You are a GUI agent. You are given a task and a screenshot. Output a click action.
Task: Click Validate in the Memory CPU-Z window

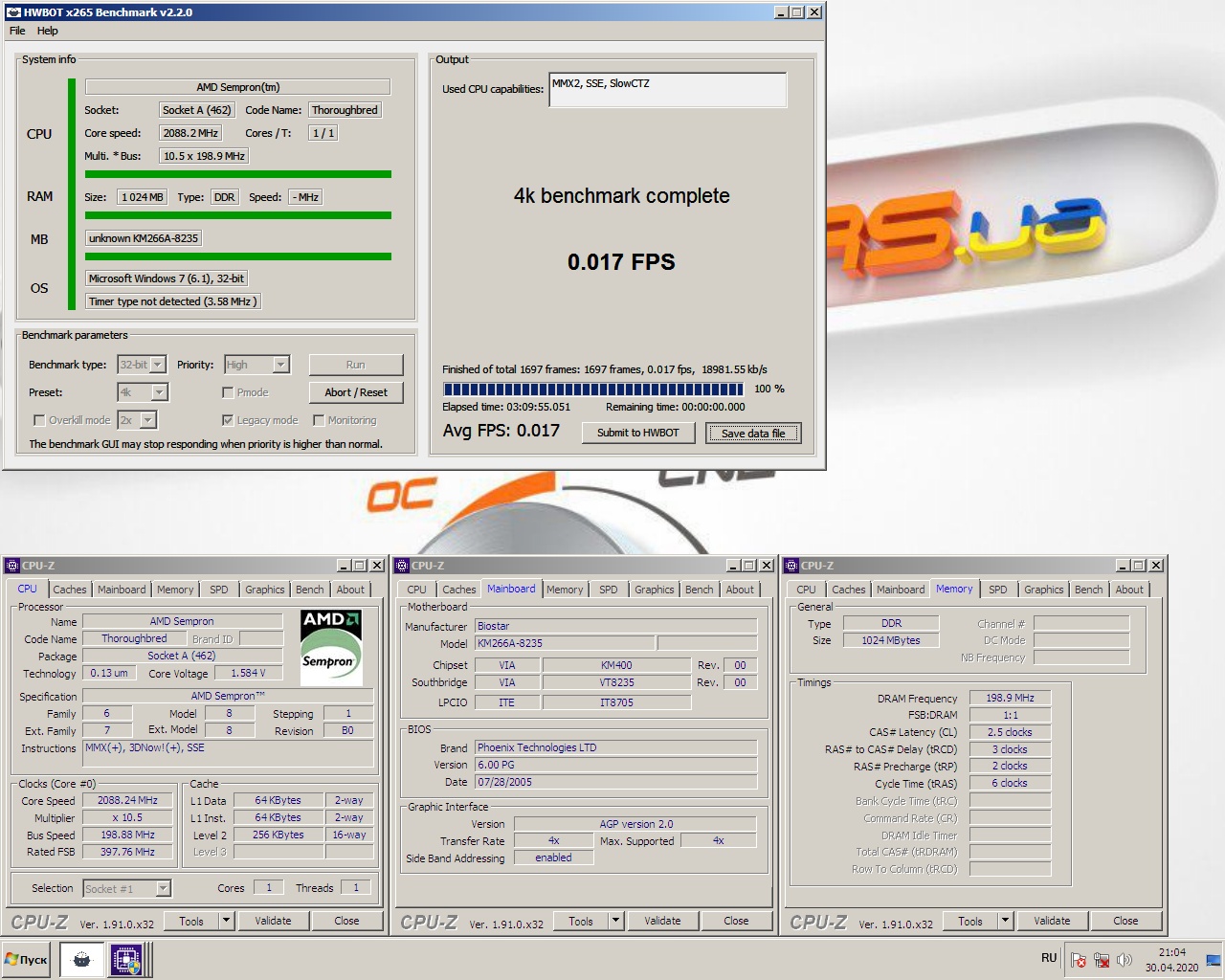click(1052, 921)
